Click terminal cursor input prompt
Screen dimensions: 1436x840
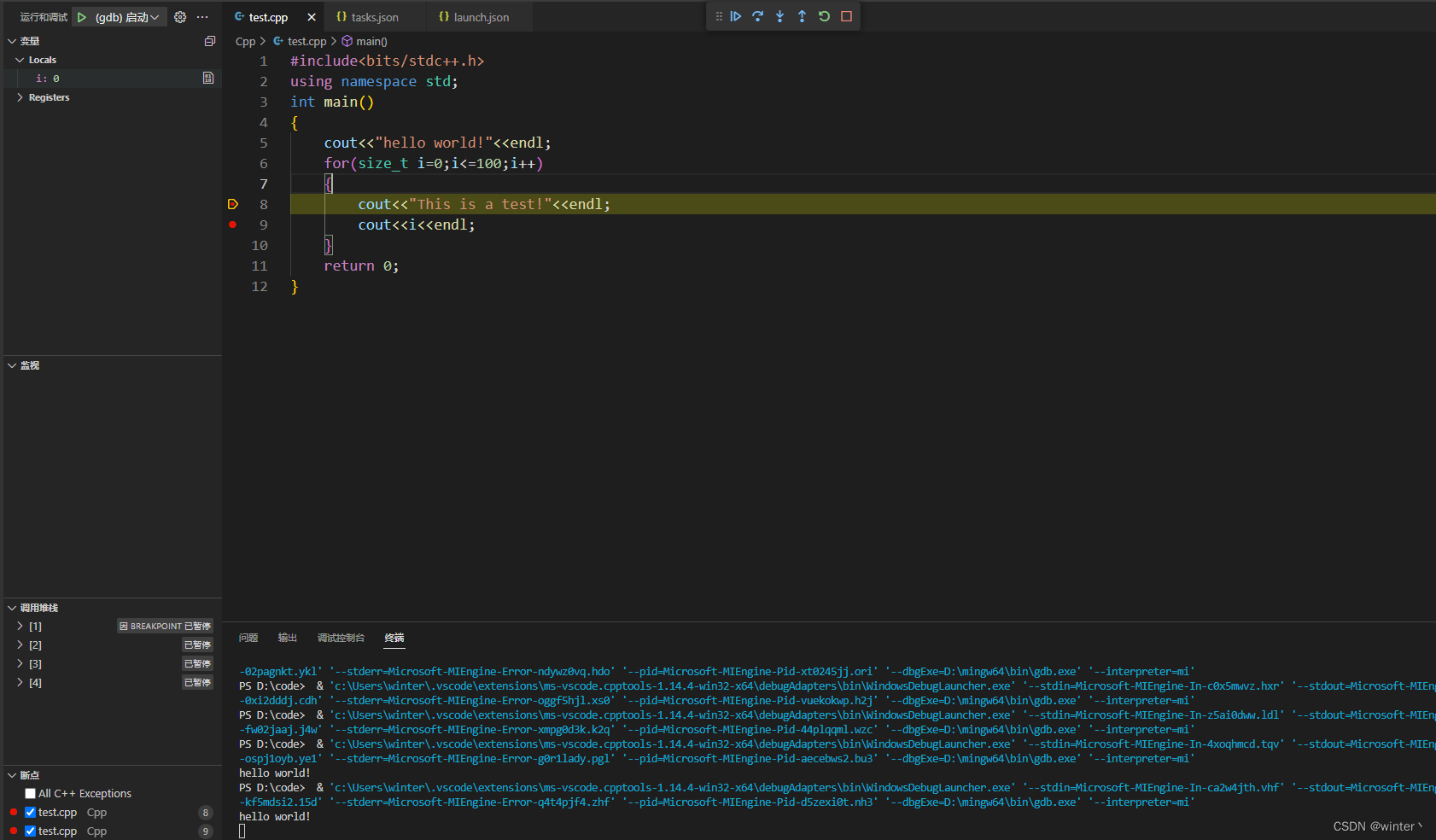242,831
